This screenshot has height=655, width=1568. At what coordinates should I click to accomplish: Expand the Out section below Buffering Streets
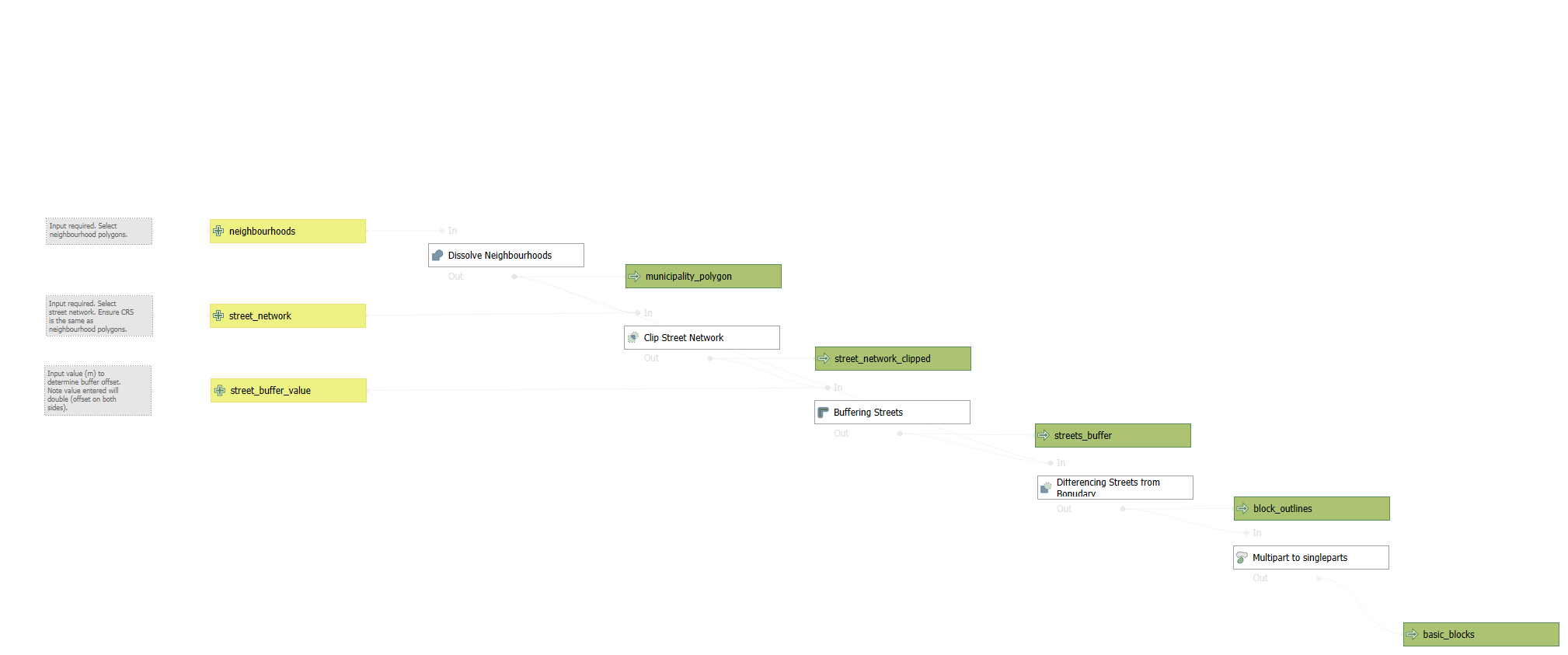pyautogui.click(x=841, y=434)
